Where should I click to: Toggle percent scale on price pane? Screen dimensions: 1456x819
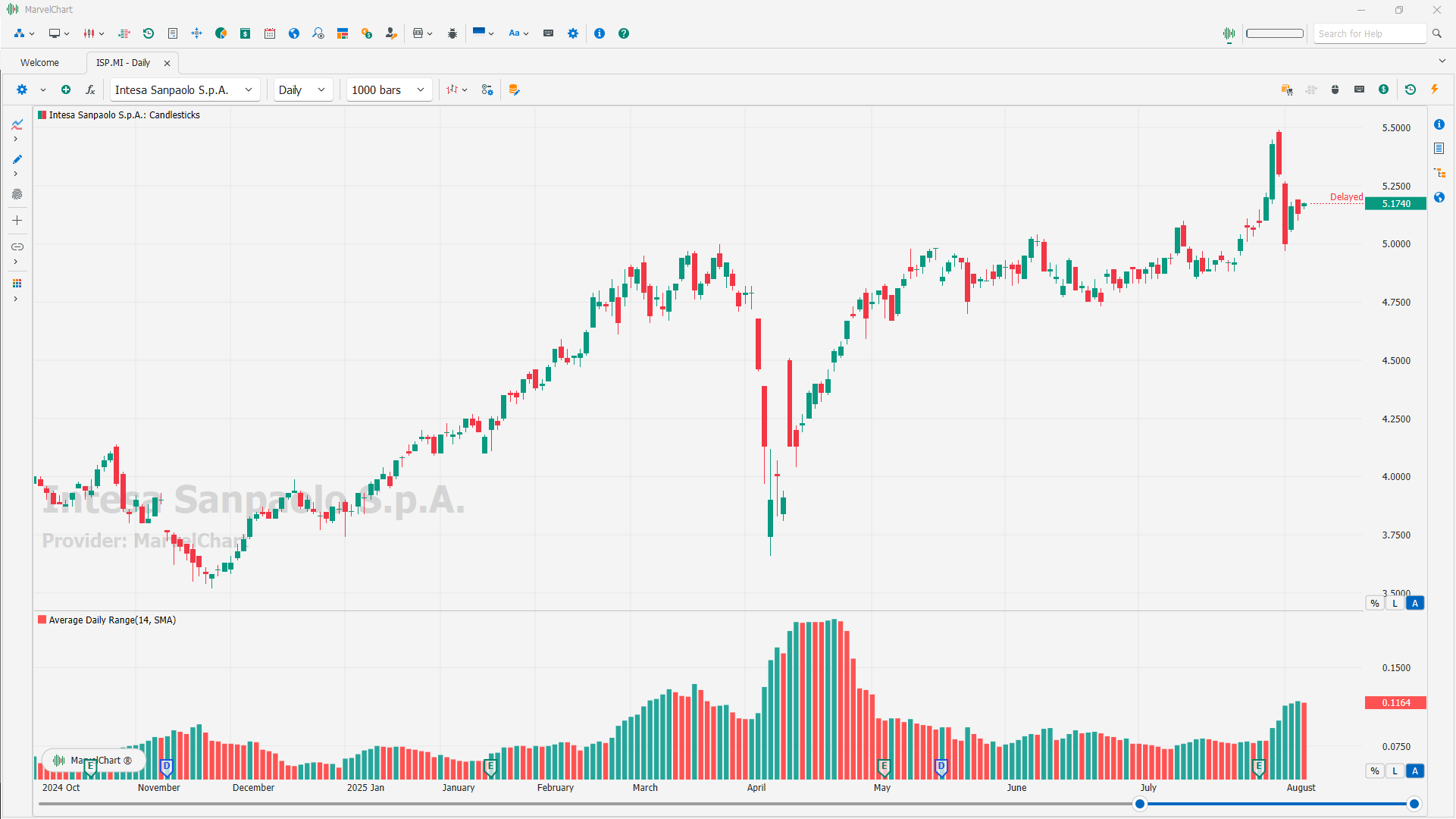click(1375, 604)
